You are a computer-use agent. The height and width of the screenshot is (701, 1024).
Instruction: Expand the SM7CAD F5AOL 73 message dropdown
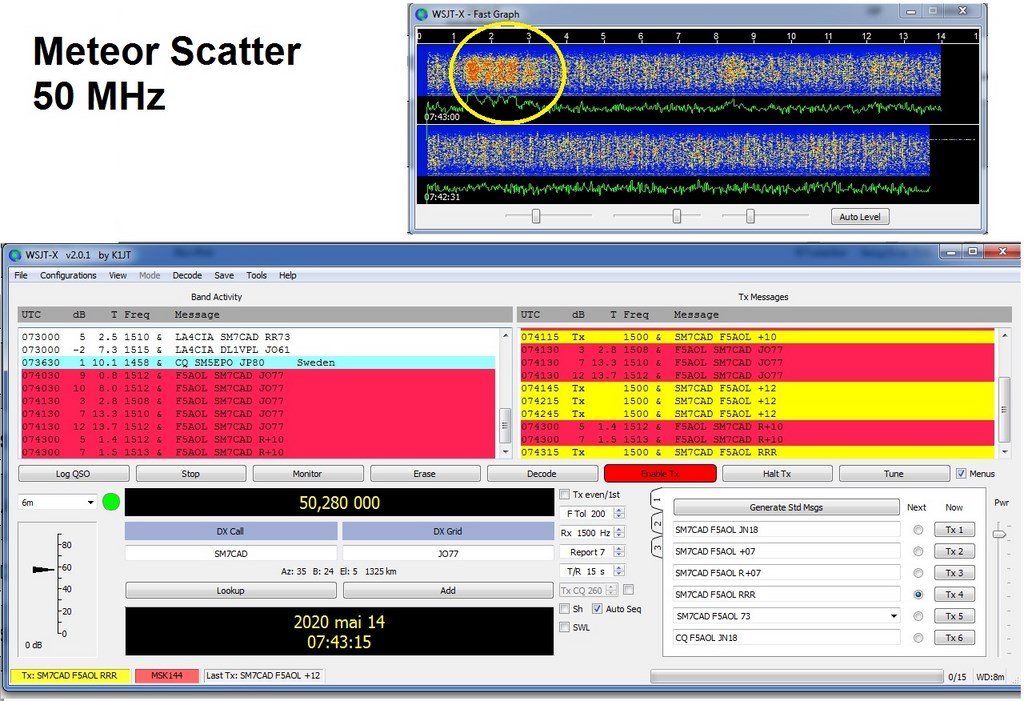coord(893,616)
